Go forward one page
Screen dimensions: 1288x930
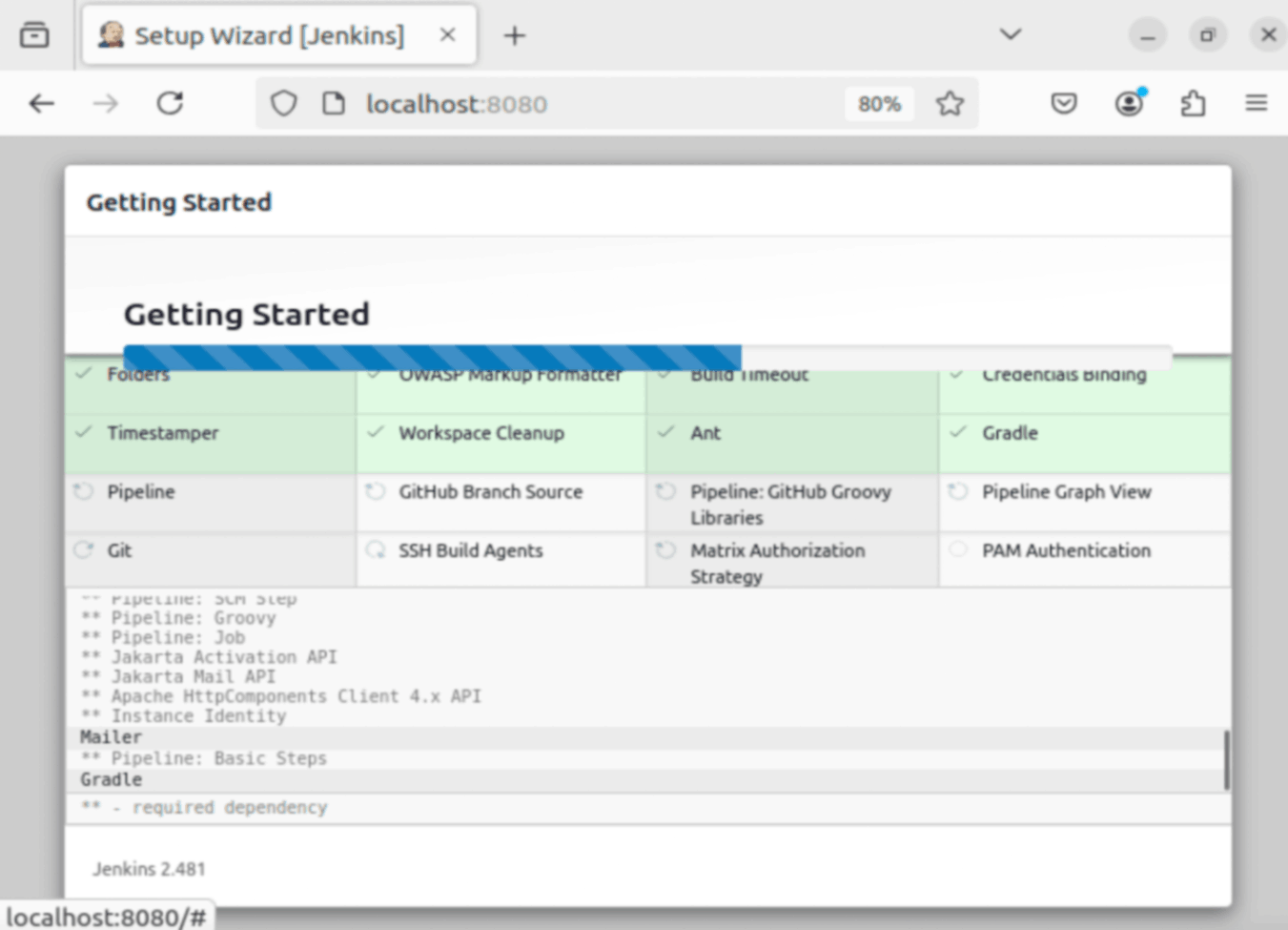[x=106, y=103]
